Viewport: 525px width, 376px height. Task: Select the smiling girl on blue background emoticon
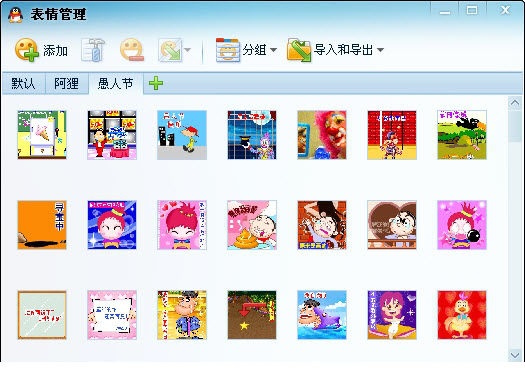click(x=112, y=225)
